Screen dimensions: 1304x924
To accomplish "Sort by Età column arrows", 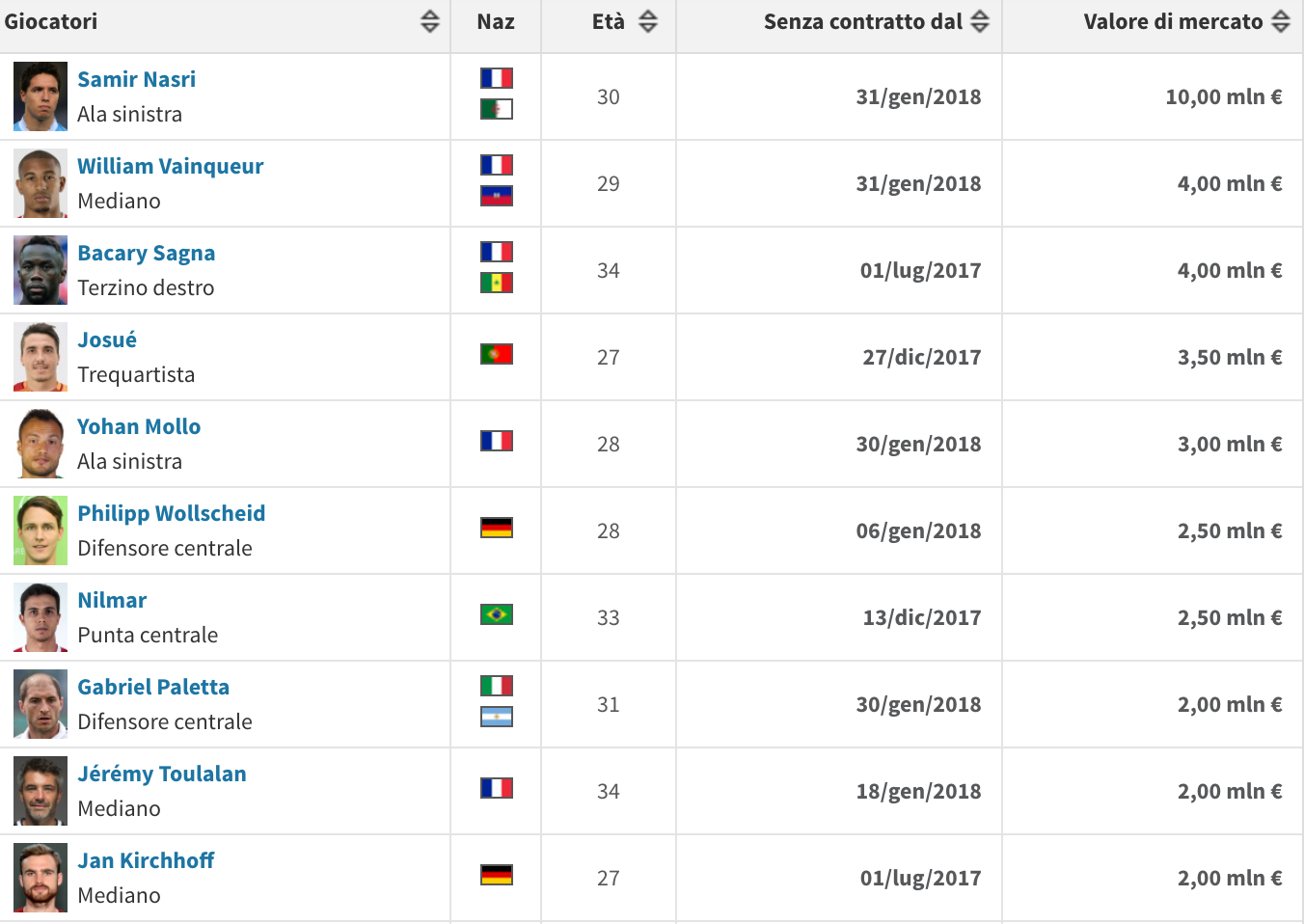I will 648,21.
